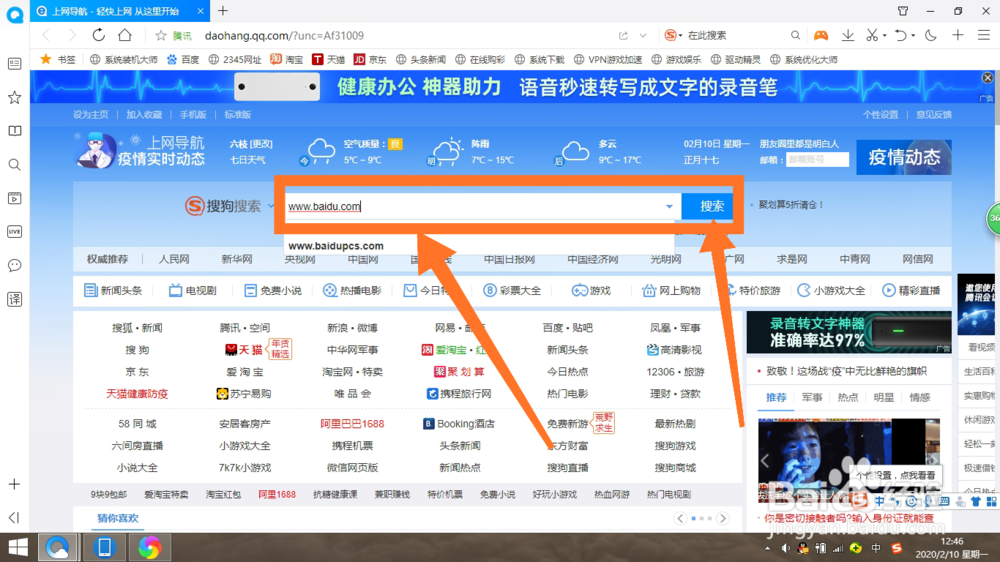Click the 邮箱 account input field
The image size is (1000, 562).
tap(817, 159)
